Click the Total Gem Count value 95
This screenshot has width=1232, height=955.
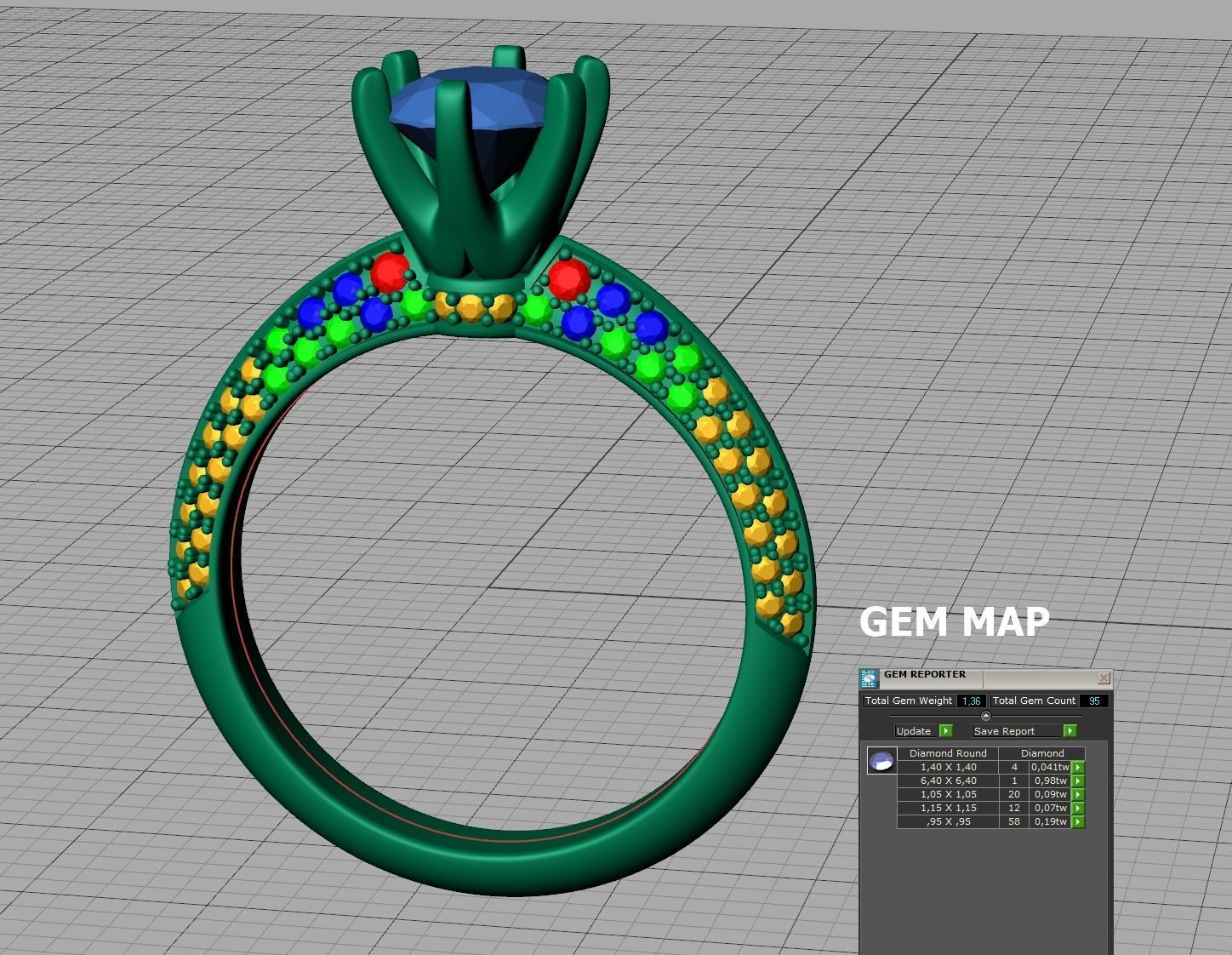pyautogui.click(x=1093, y=701)
